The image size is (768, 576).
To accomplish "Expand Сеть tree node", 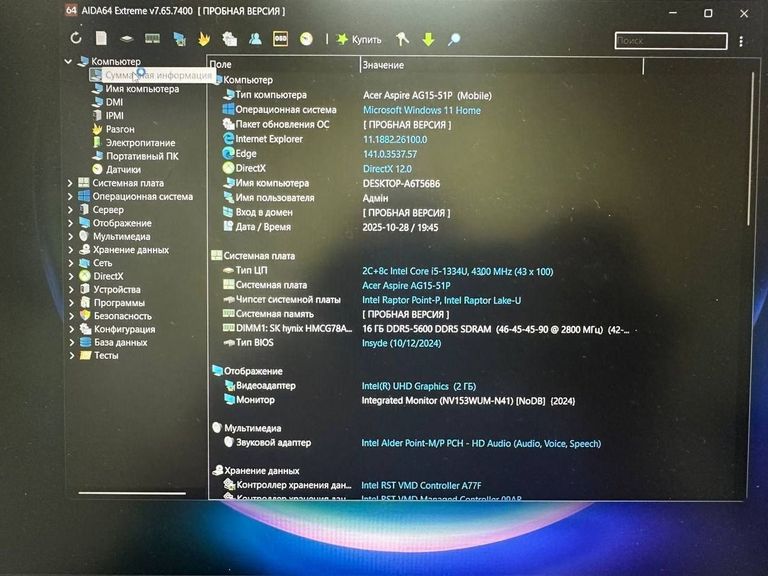I will tap(71, 263).
